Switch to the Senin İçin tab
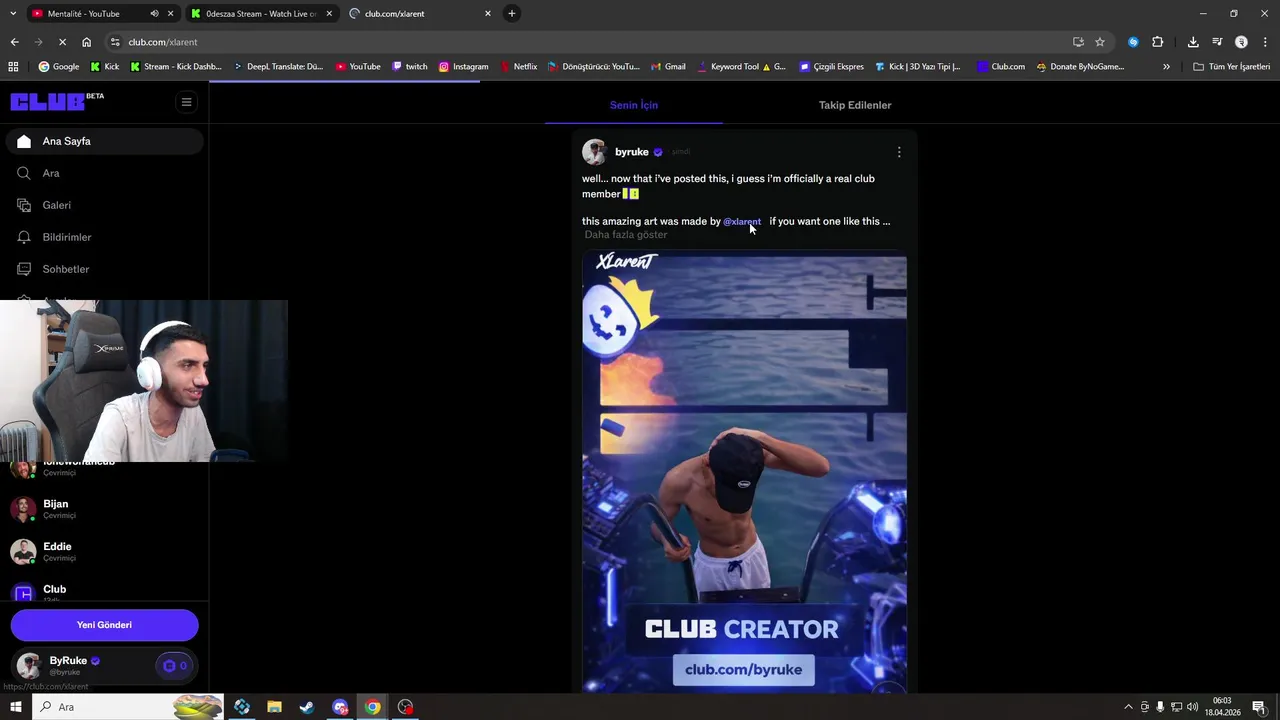The image size is (1280, 720). (634, 105)
